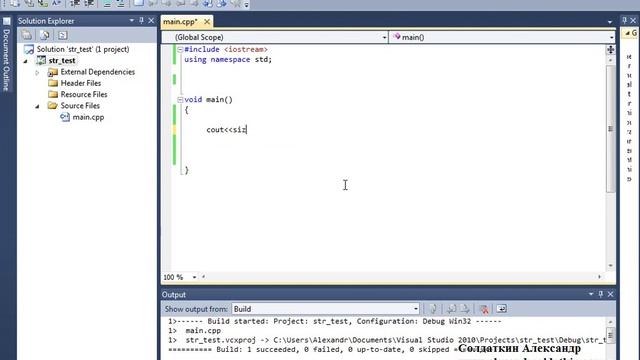Click the Build: 1 succeeded output line
Screen dimensions: 640x360
pos(313,349)
